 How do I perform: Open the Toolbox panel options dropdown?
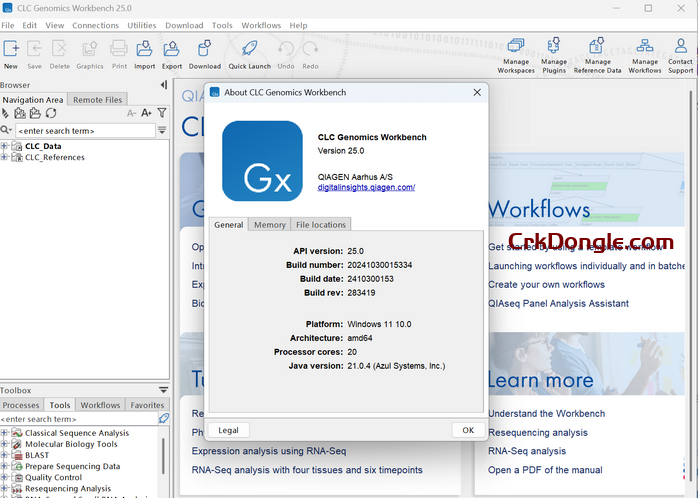163,390
